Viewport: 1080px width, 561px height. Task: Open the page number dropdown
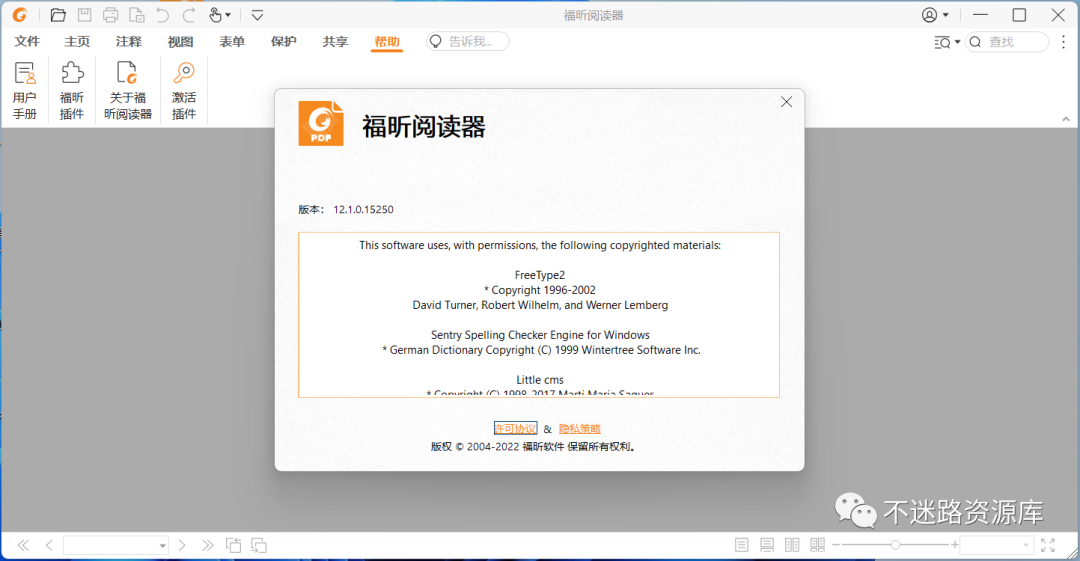coord(163,546)
